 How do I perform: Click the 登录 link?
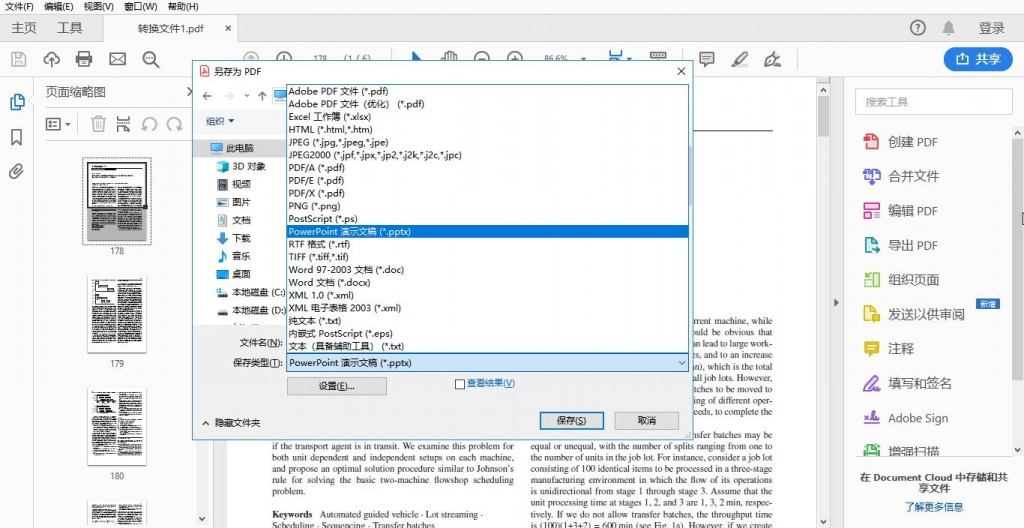click(991, 28)
